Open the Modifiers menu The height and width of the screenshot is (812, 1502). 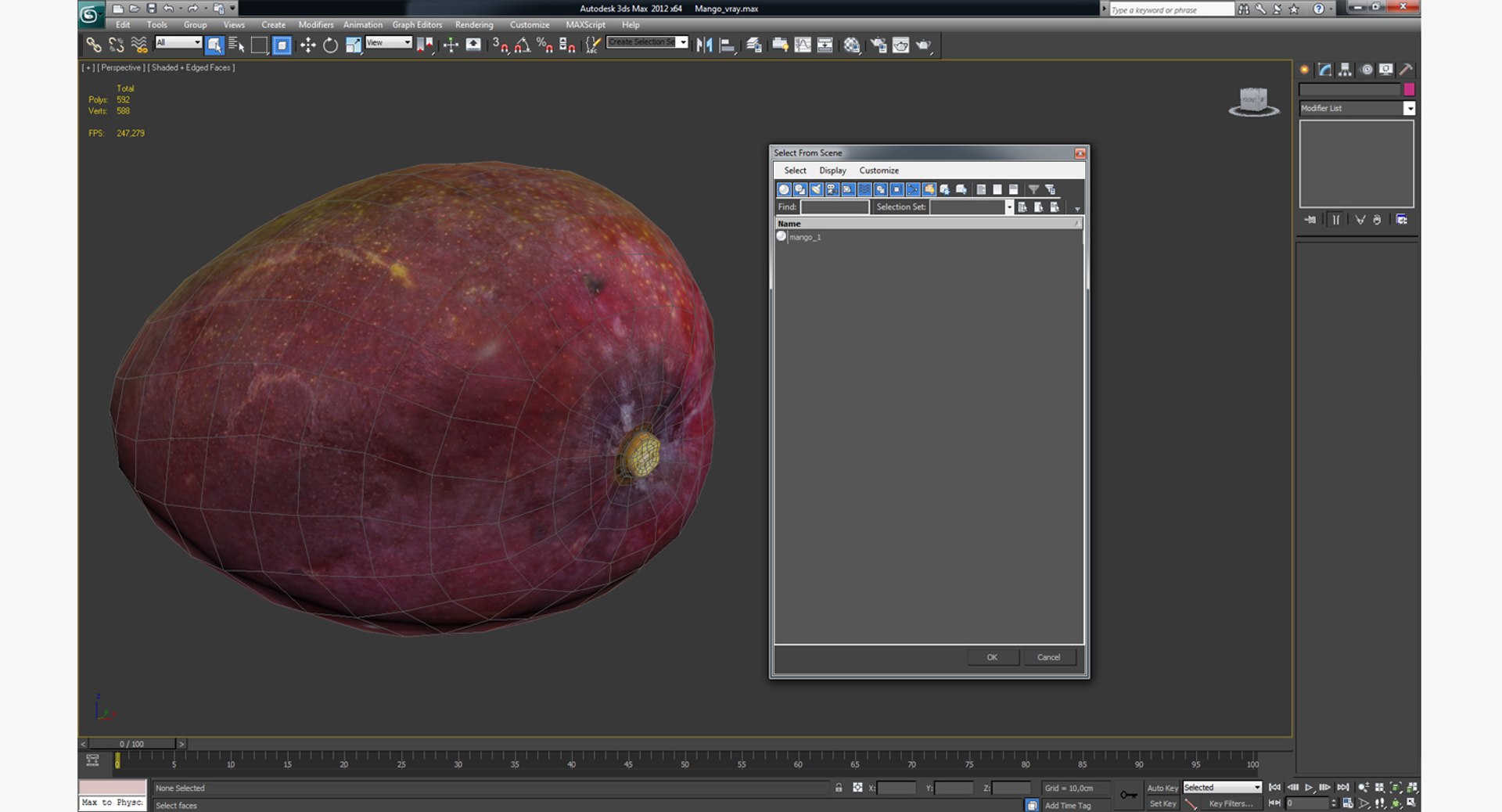coord(316,25)
